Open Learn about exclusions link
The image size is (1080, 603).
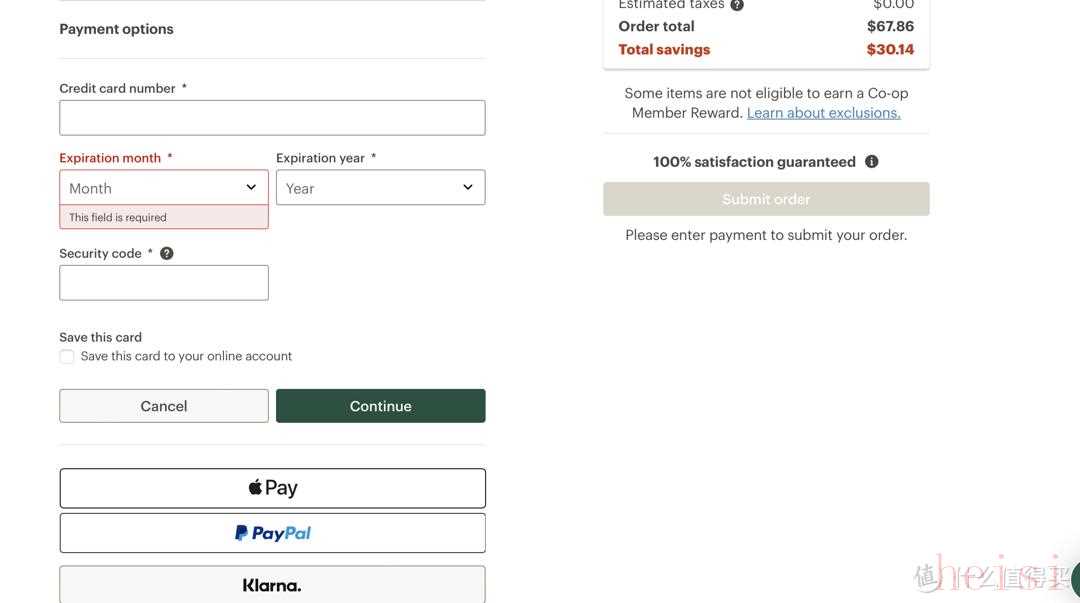[824, 113]
